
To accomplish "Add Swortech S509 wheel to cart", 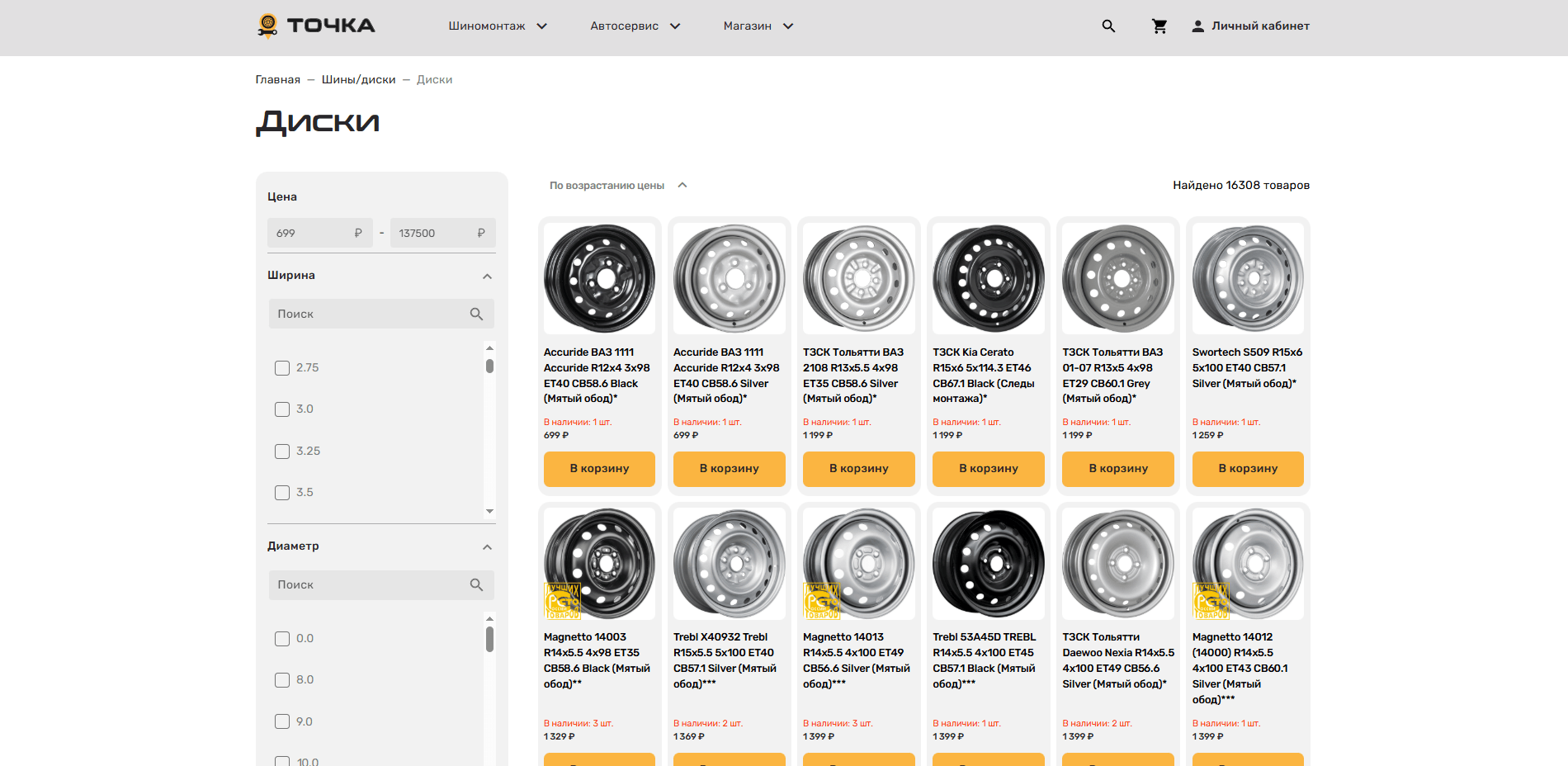I will tap(1247, 469).
